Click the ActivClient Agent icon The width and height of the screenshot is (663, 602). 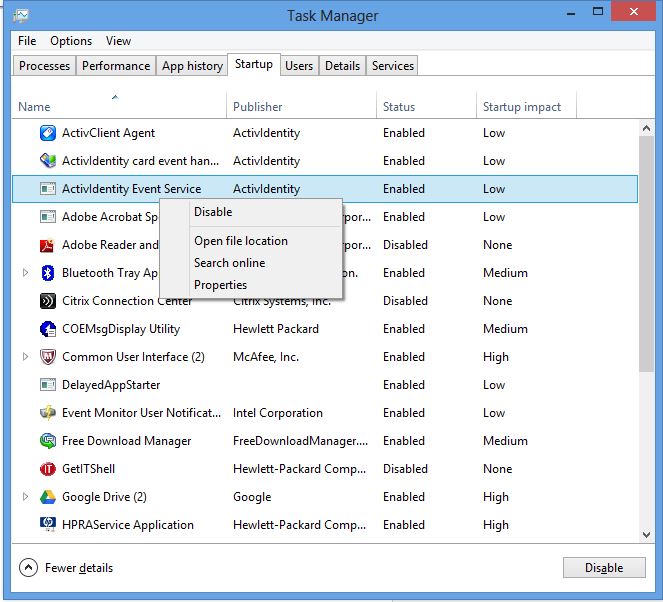(47, 133)
